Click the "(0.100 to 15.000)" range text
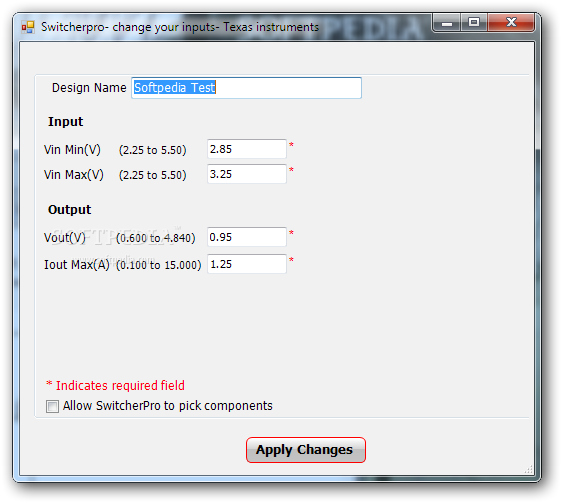 click(158, 265)
